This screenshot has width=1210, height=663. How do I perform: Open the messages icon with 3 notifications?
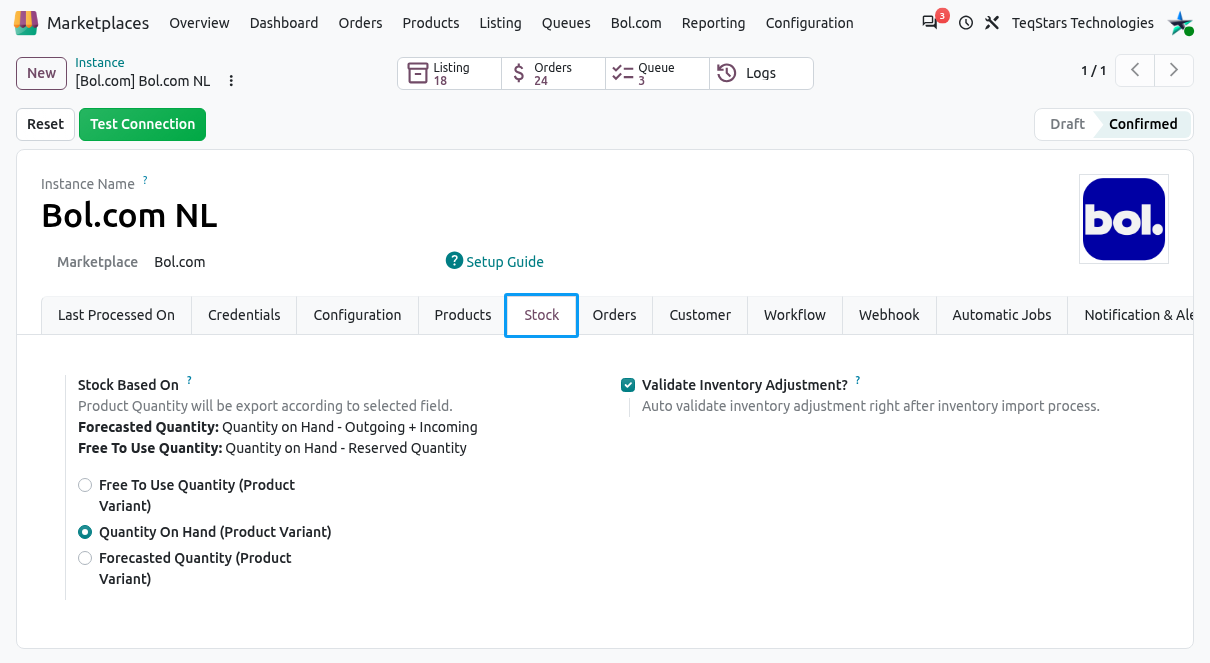(931, 22)
